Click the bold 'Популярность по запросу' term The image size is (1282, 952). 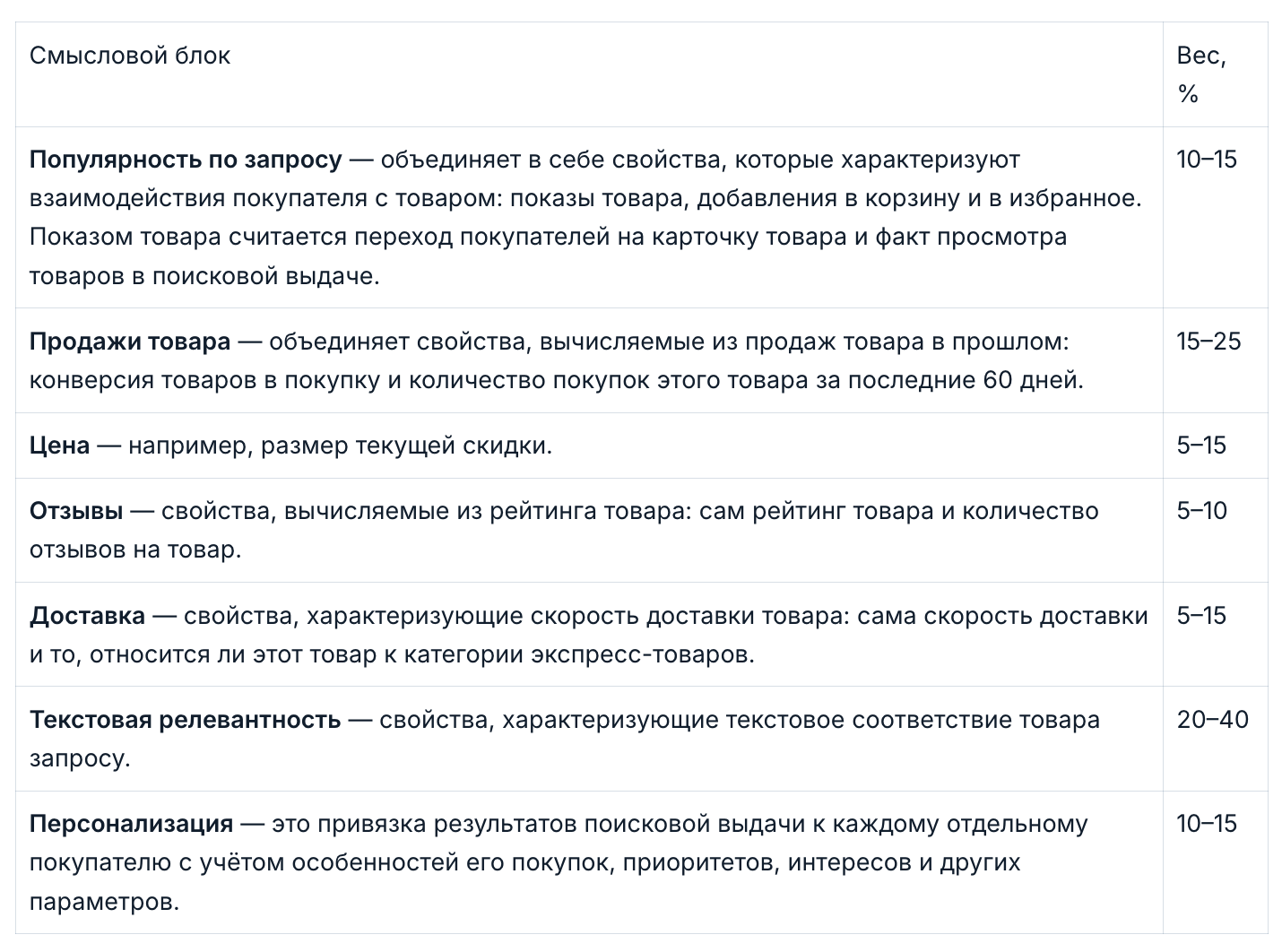pyautogui.click(x=186, y=160)
